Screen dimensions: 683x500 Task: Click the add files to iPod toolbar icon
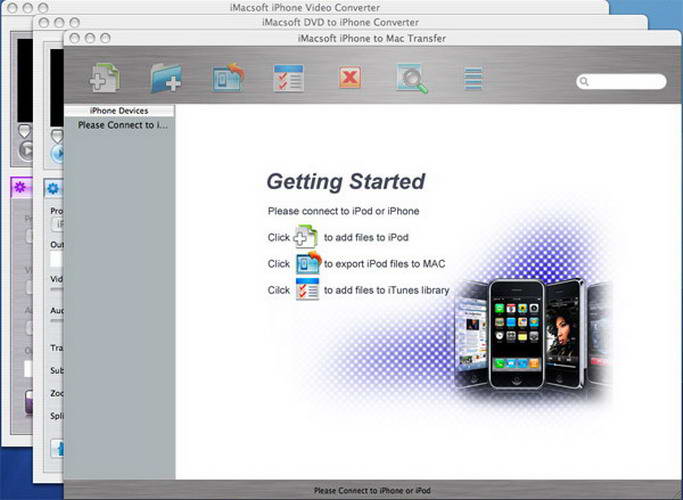coord(105,78)
